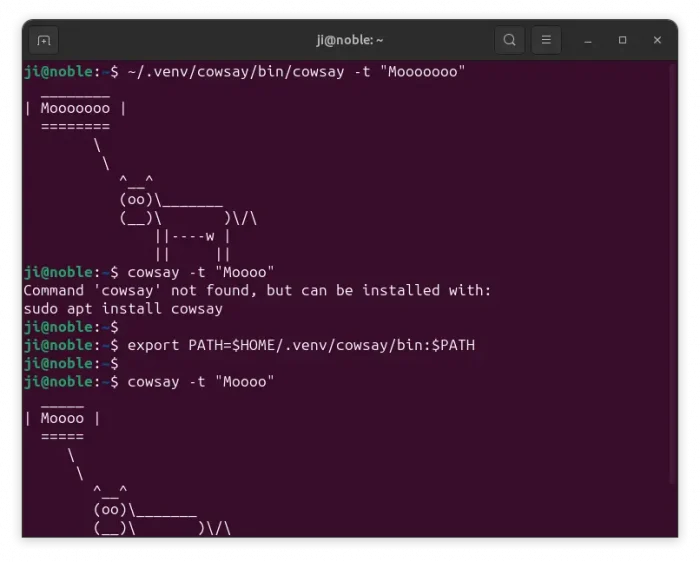The image size is (700, 562).
Task: Click the first ASCII cow's '(oo)' eyes
Action: point(135,199)
